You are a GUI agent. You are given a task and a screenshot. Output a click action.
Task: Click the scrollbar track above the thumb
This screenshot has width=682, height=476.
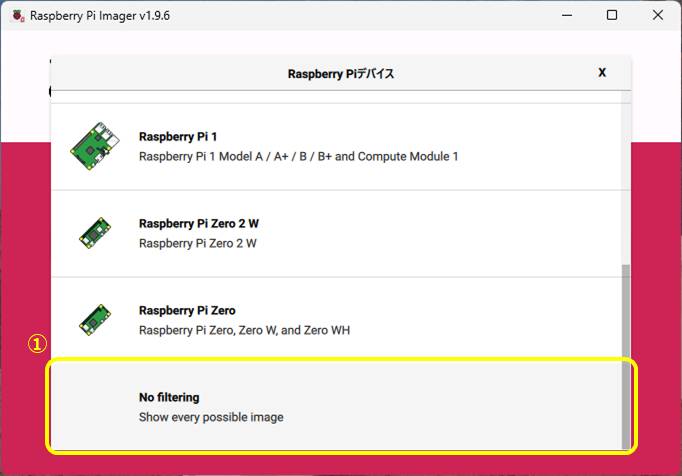[626, 180]
